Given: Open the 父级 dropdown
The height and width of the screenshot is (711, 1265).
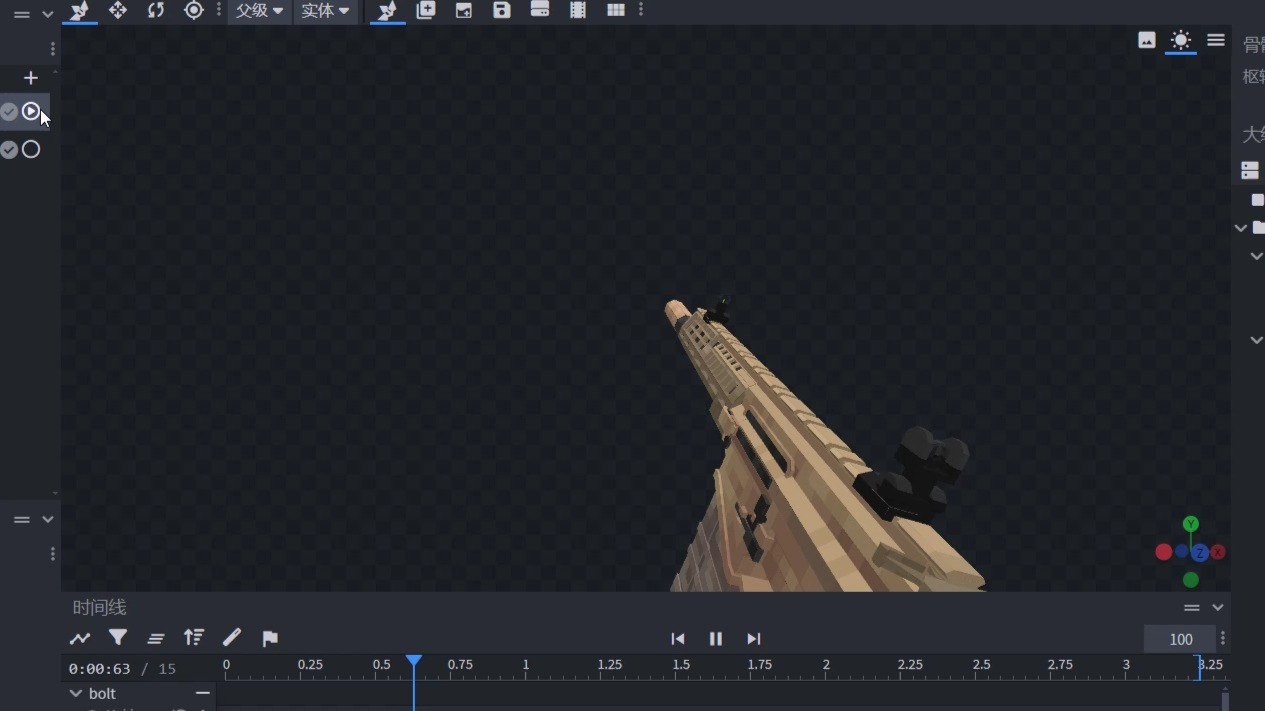Looking at the screenshot, I should click(x=259, y=10).
